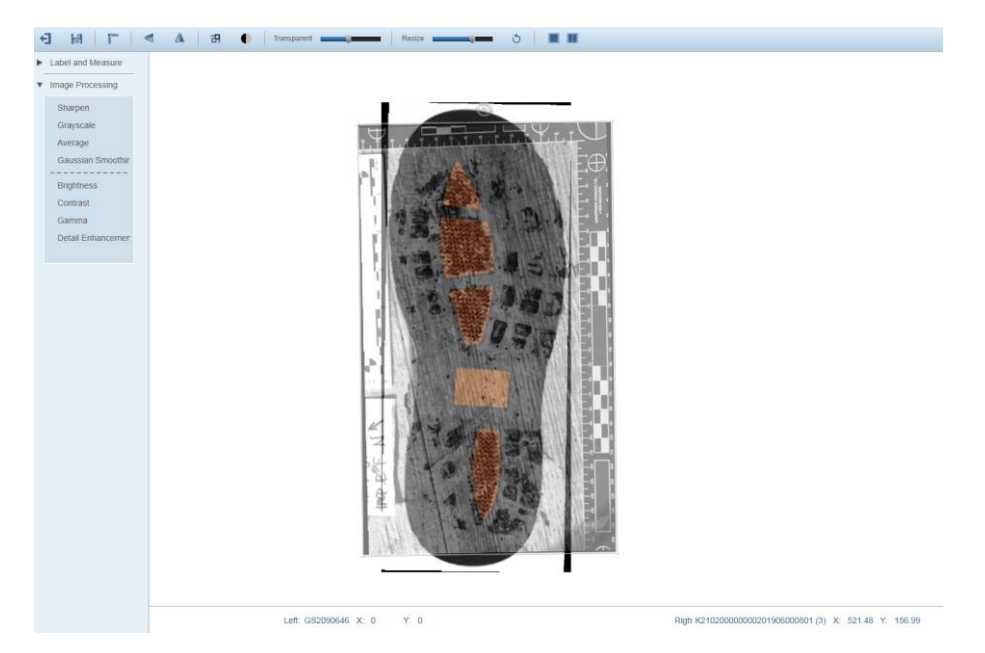Select the corner ruler measurement icon
This screenshot has width=985, height=653.
(x=112, y=39)
